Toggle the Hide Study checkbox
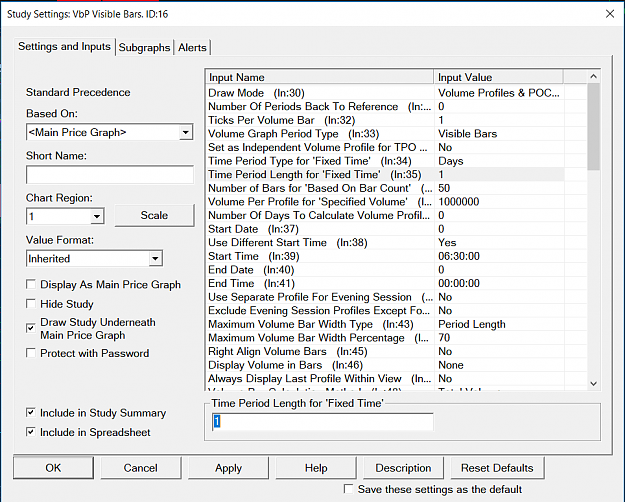625x502 pixels. click(31, 304)
